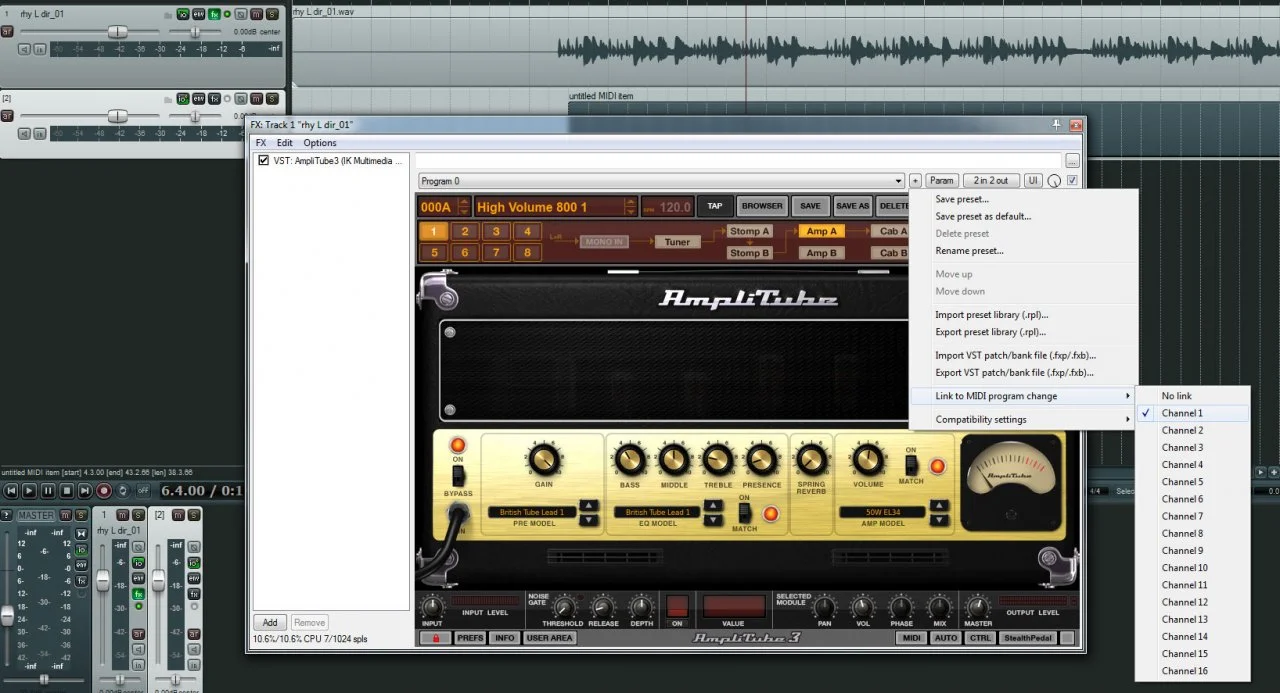This screenshot has height=693, width=1280.
Task: Click the BROWSER button in AmpliTube
Action: tap(762, 206)
